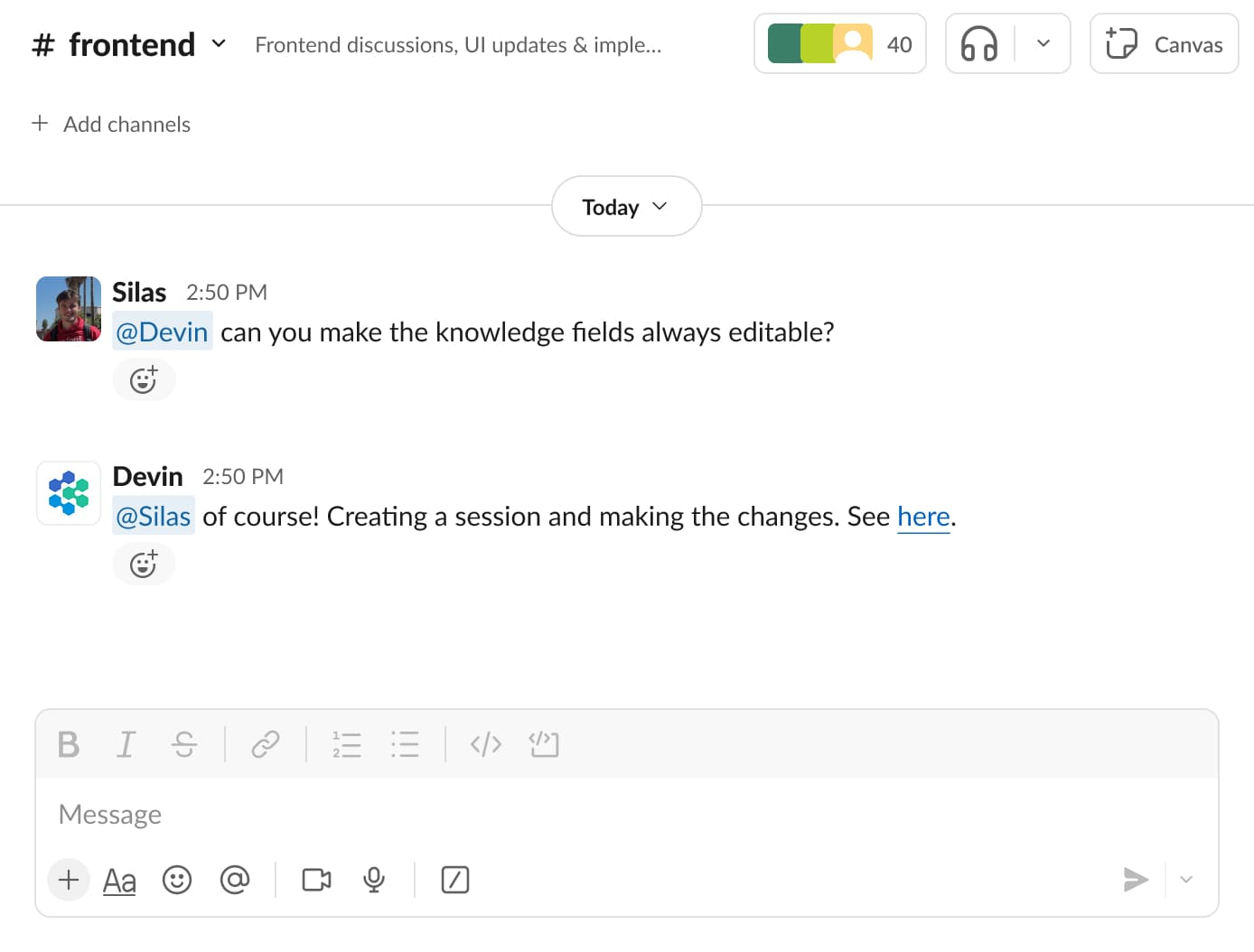Insert an ordered list in the message
Viewport: 1254px width, 952px height.
[347, 744]
